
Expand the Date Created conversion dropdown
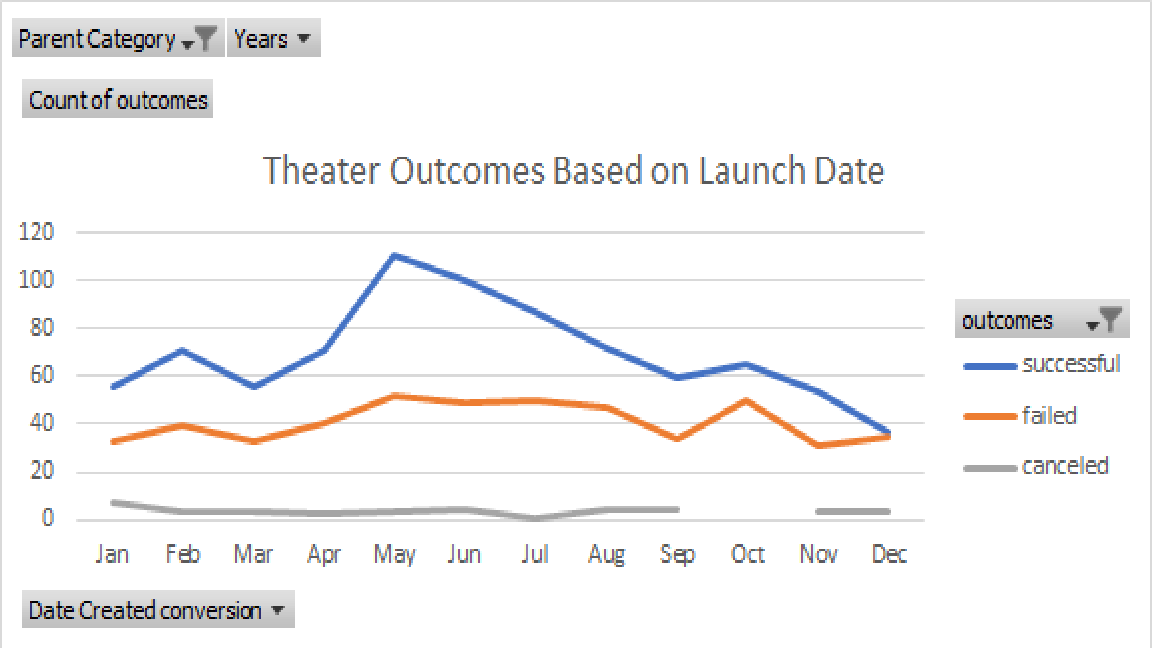(280, 610)
